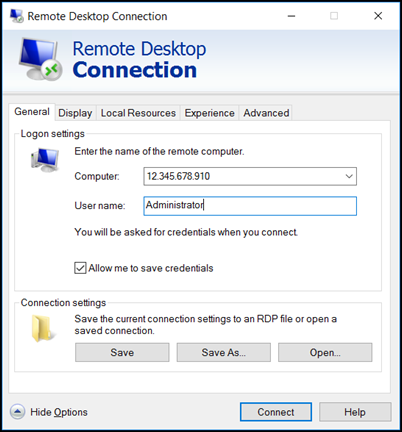Click the yellow folder icon in Connection settings
402x432 pixels.
[x=42, y=328]
